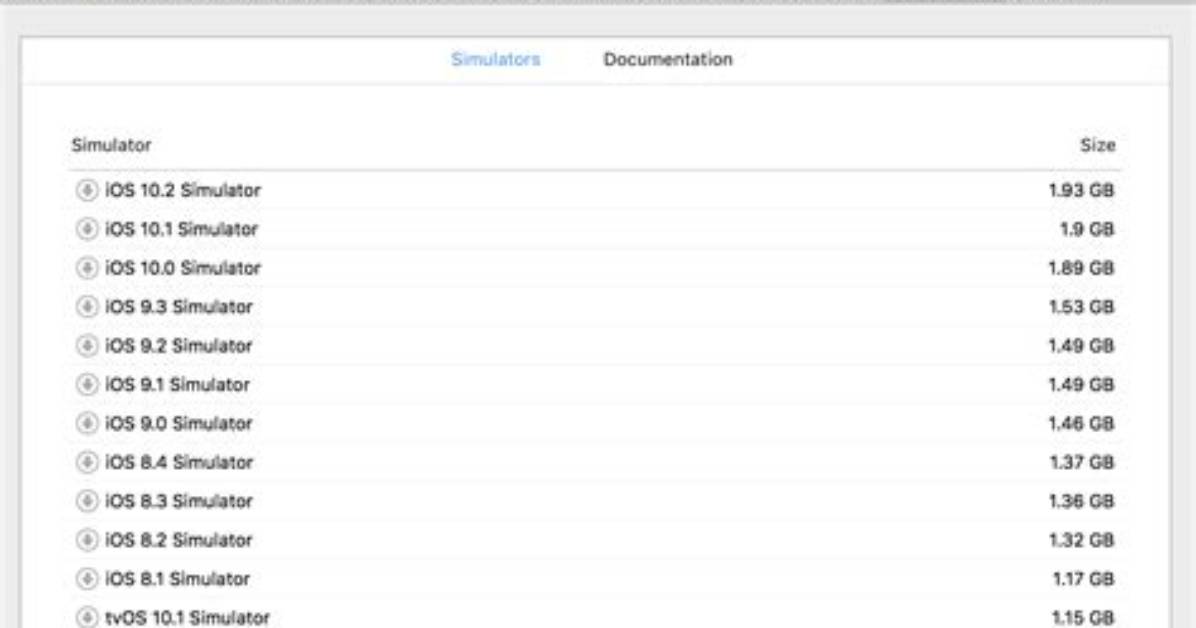Download the iOS 9.3 Simulator
The height and width of the screenshot is (628, 1196).
click(87, 307)
